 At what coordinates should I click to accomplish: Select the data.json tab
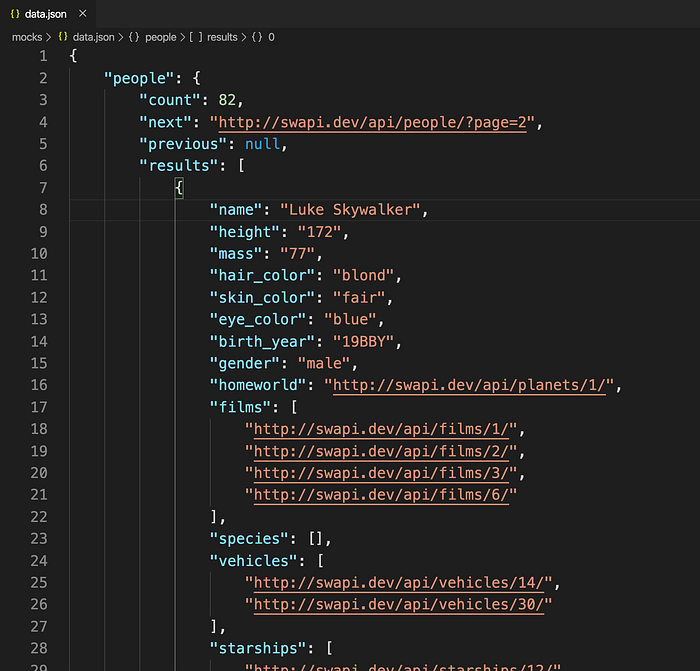tap(46, 14)
